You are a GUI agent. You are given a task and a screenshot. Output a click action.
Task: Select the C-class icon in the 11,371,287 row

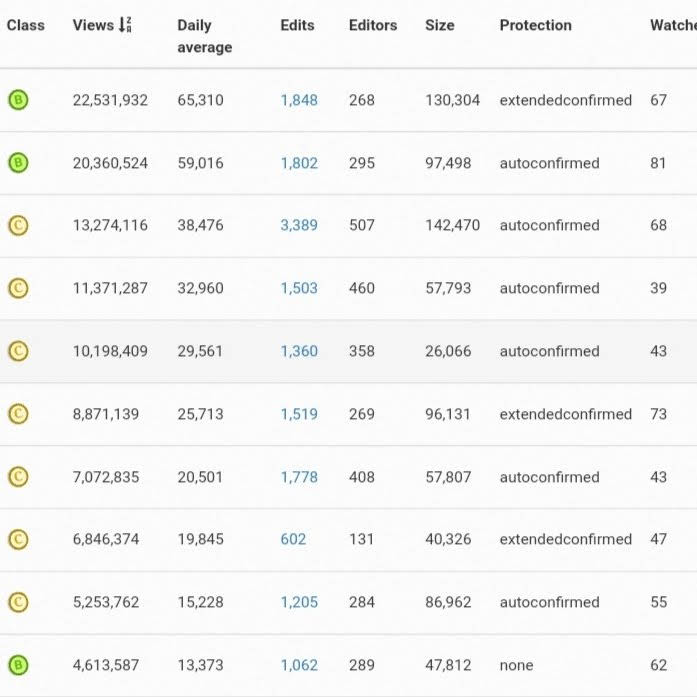[x=18, y=288]
